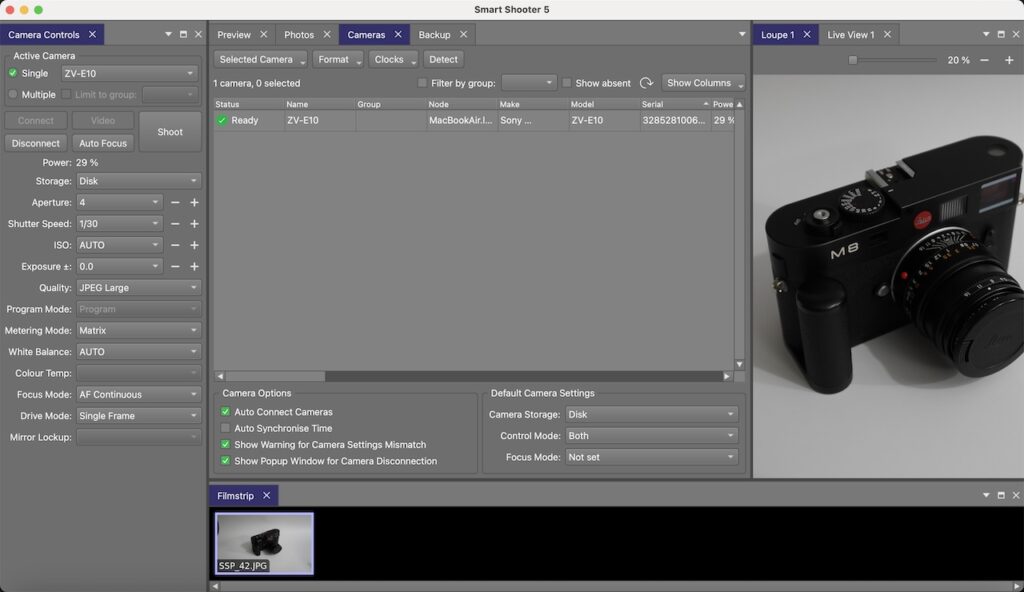Screen dimensions: 1024x592
Task: Zoom out in the Loupe panel
Action: 985,60
